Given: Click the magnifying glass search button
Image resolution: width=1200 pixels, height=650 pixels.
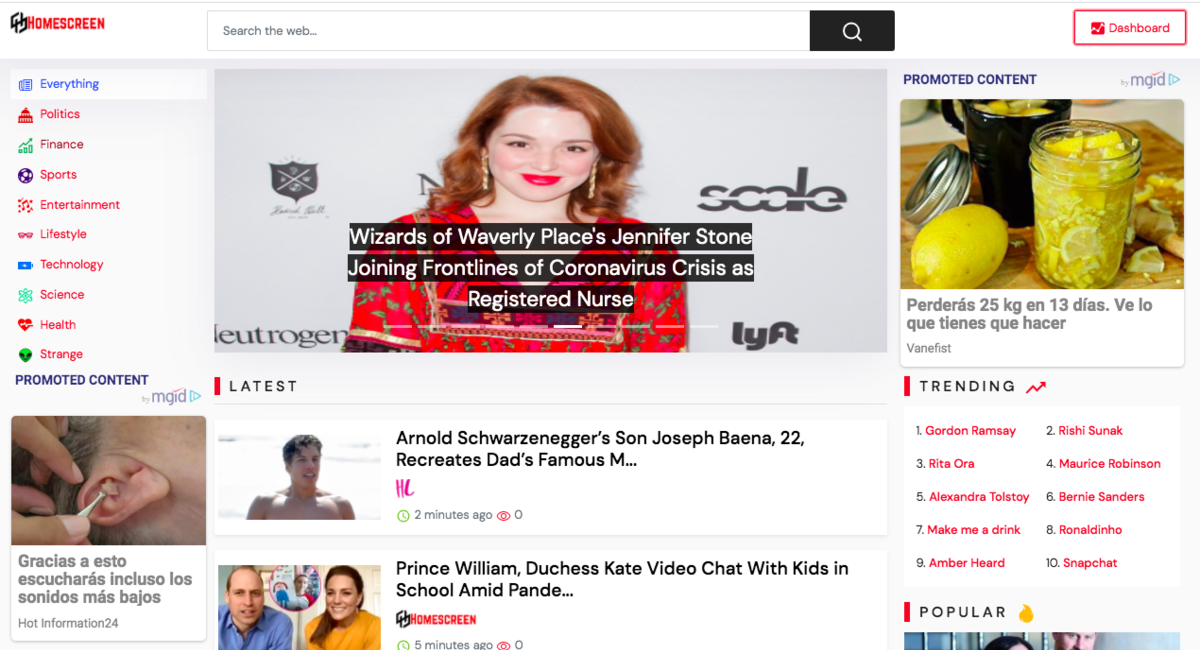Looking at the screenshot, I should pos(851,31).
